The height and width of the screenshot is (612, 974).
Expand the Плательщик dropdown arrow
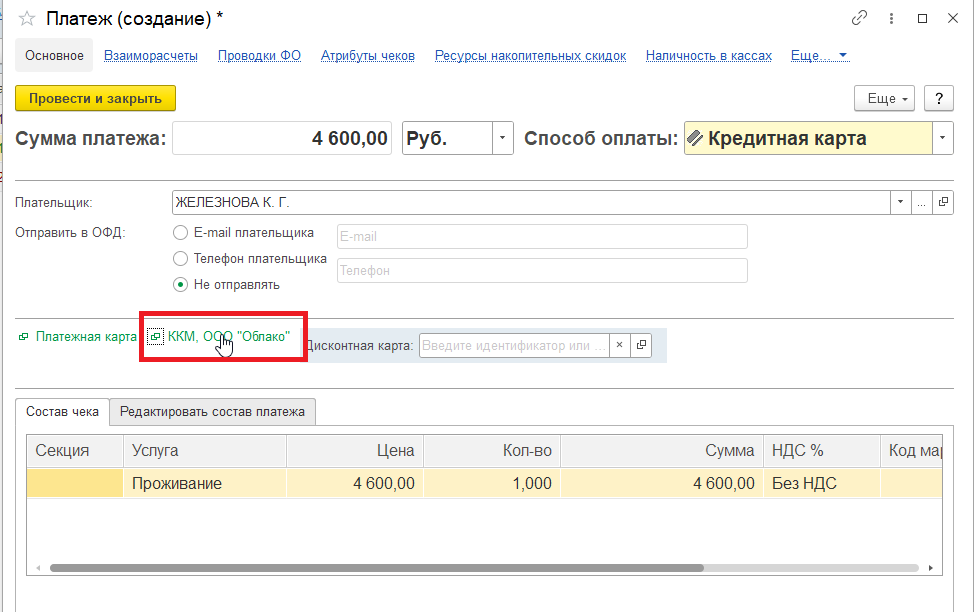(900, 203)
